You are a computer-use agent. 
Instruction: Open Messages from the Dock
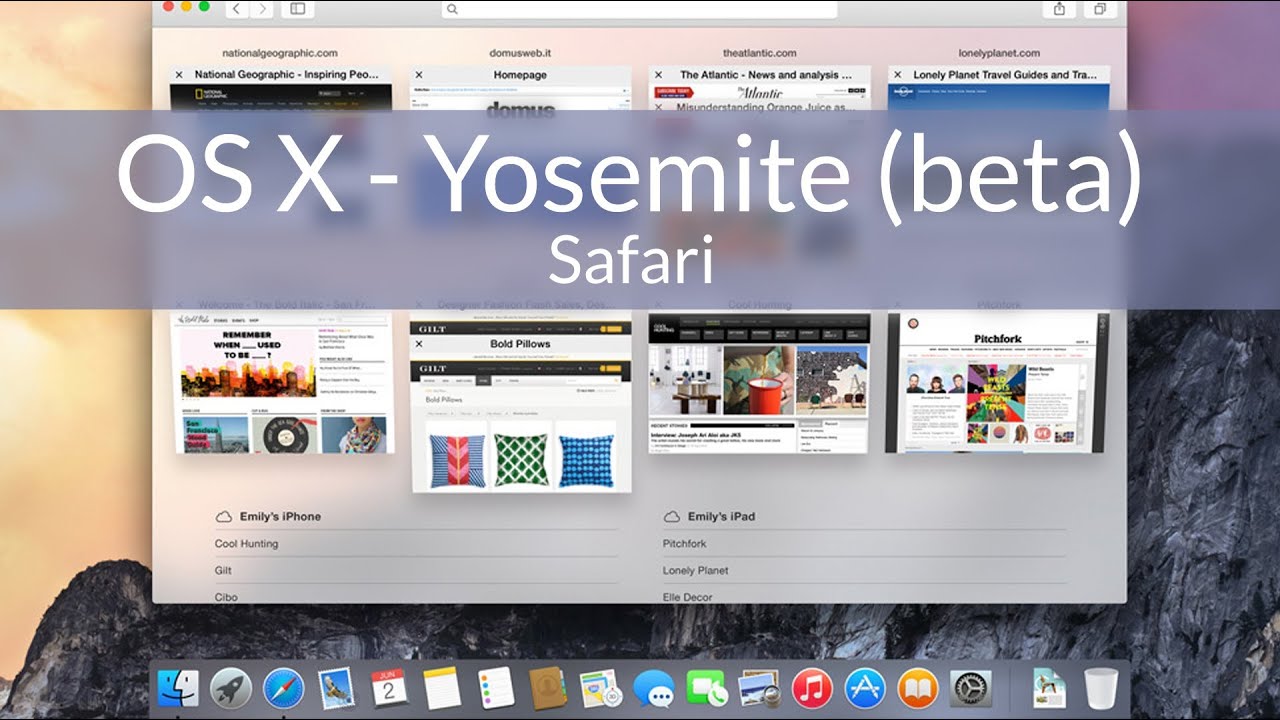click(653, 689)
